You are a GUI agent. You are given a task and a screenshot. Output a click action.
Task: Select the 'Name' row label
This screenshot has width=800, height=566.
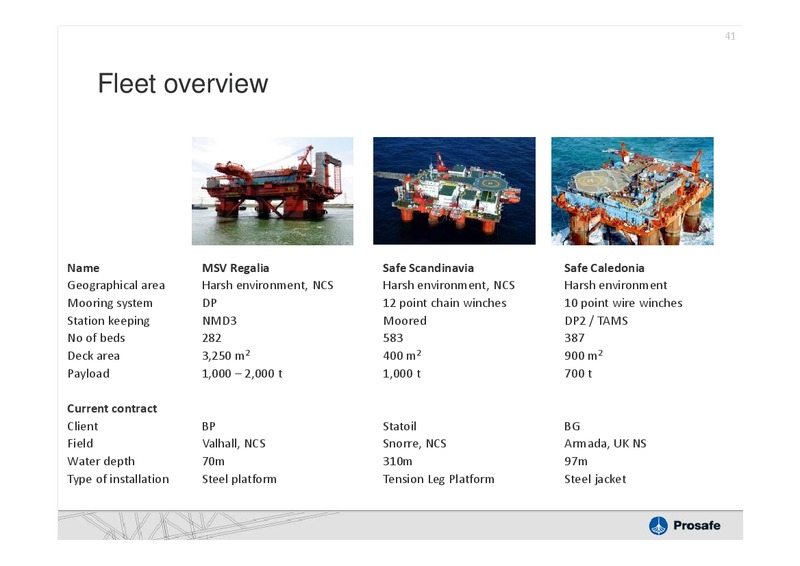pos(83,268)
